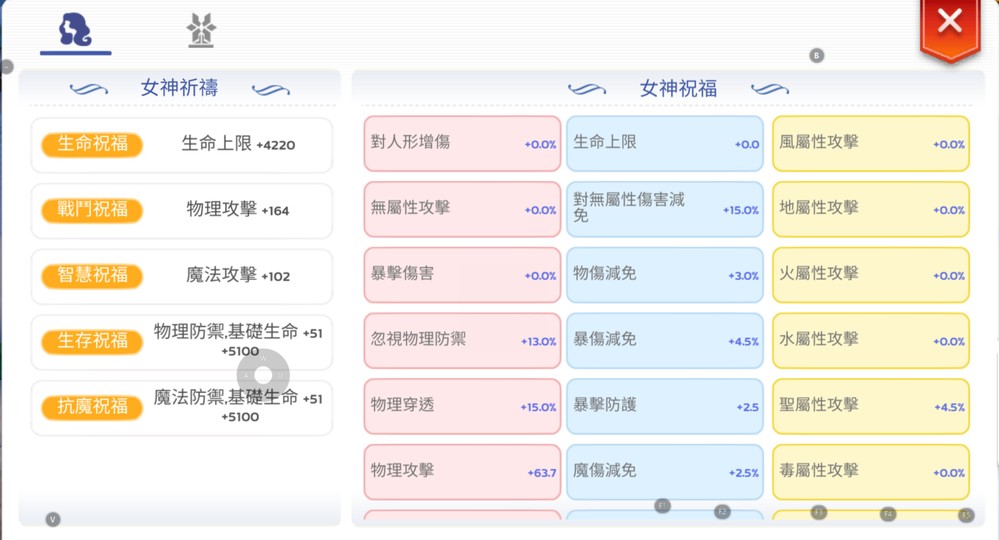This screenshot has height=540, width=999.
Task: Click the gray B keymap badge
Action: click(817, 55)
